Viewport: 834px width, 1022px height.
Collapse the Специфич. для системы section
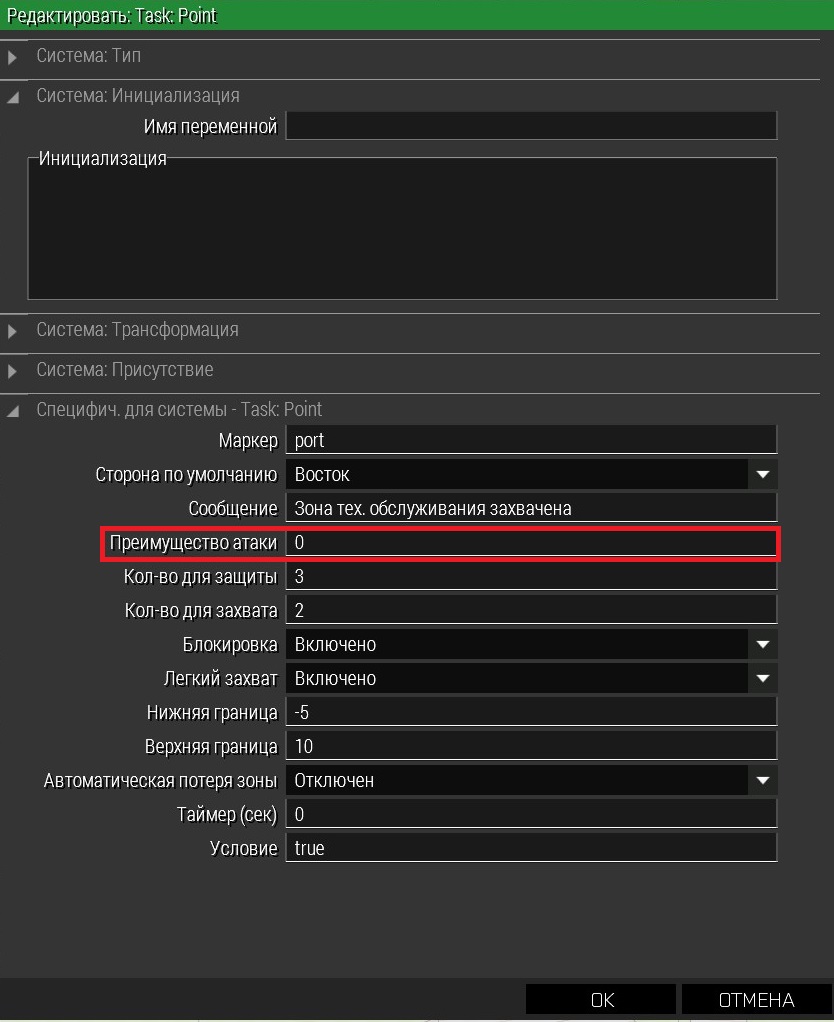pyautogui.click(x=13, y=410)
